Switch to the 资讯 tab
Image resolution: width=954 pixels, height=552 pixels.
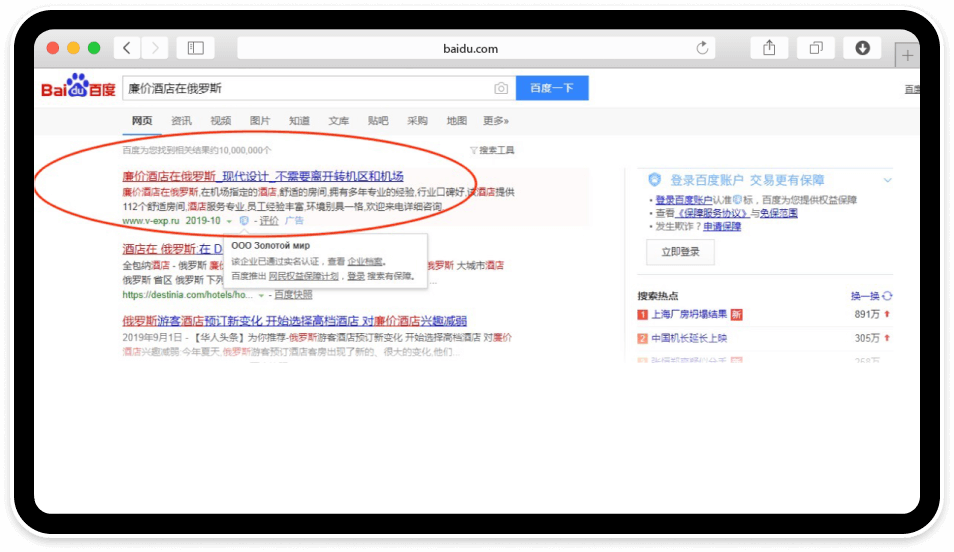pyautogui.click(x=181, y=121)
